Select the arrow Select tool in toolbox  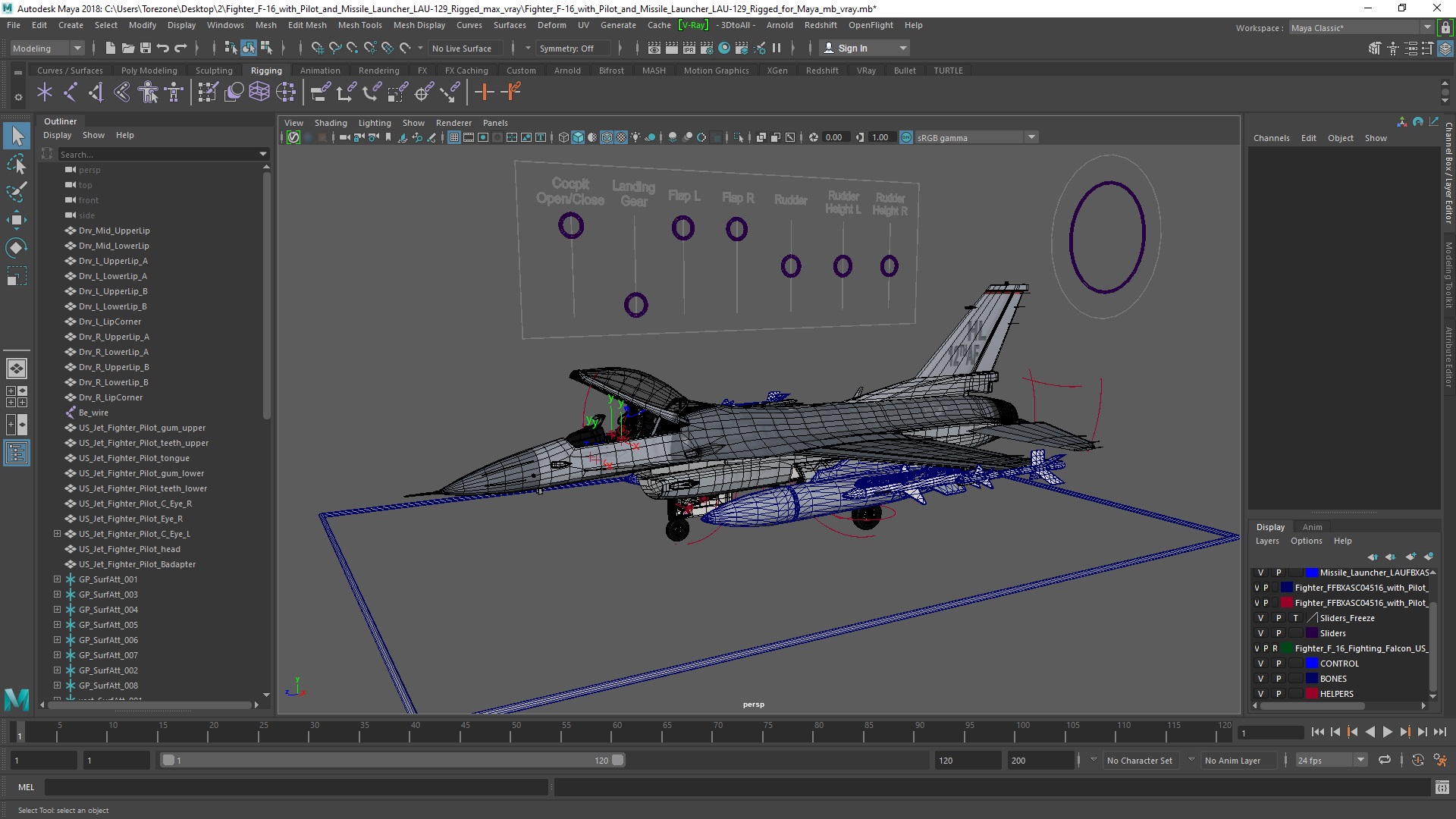[17, 136]
